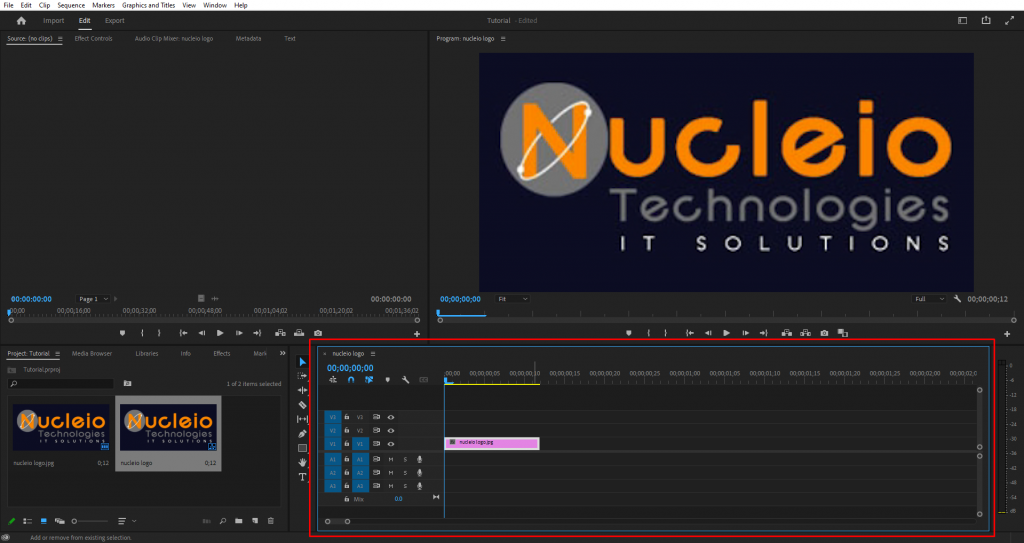
Task: Click Extract button in Program monitor
Action: (805, 333)
